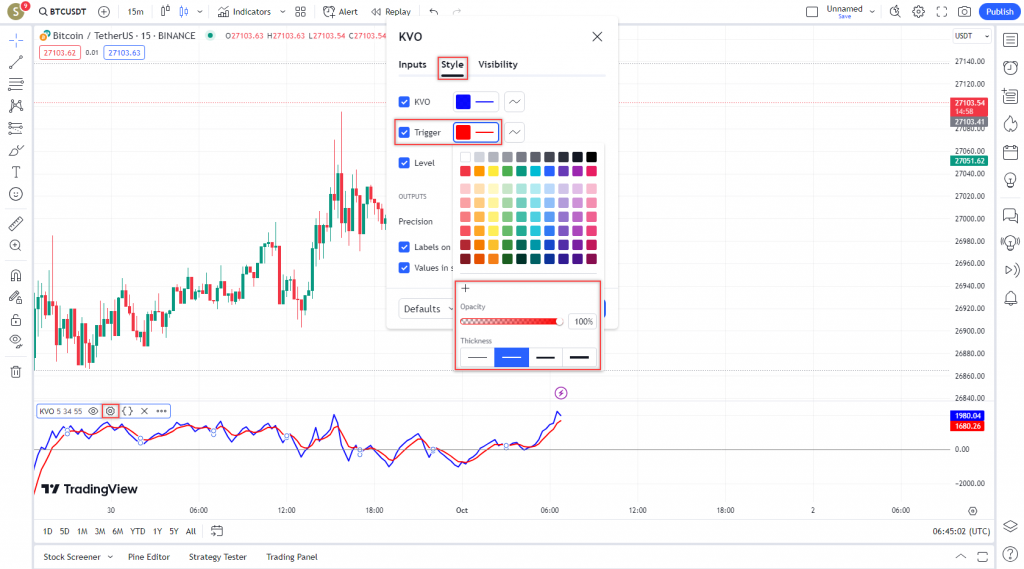Screen dimensions: 1024x569
Task: Open the pattern drawing tools
Action: (x=16, y=106)
